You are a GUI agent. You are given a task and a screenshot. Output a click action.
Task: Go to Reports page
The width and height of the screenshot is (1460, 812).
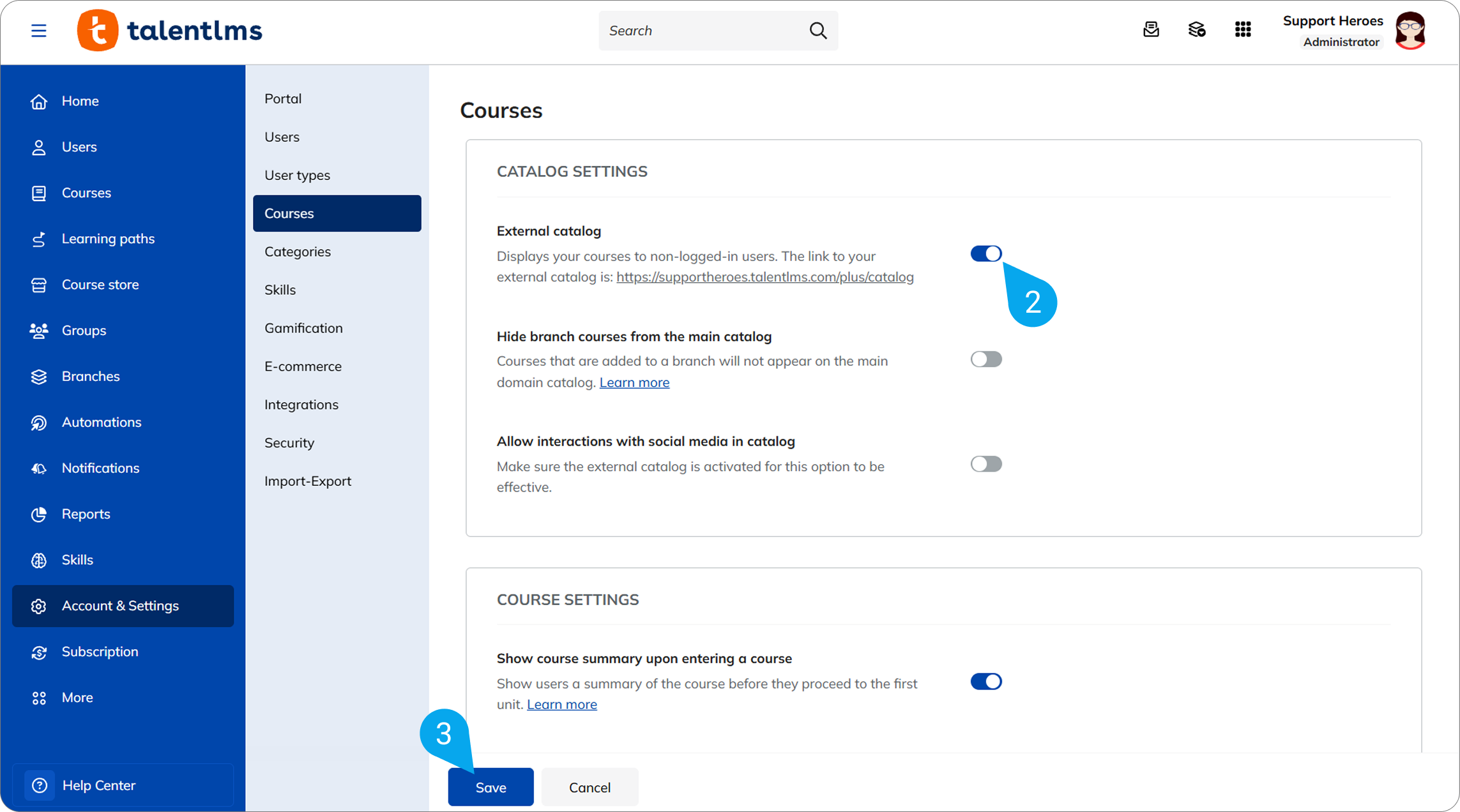[123, 515]
